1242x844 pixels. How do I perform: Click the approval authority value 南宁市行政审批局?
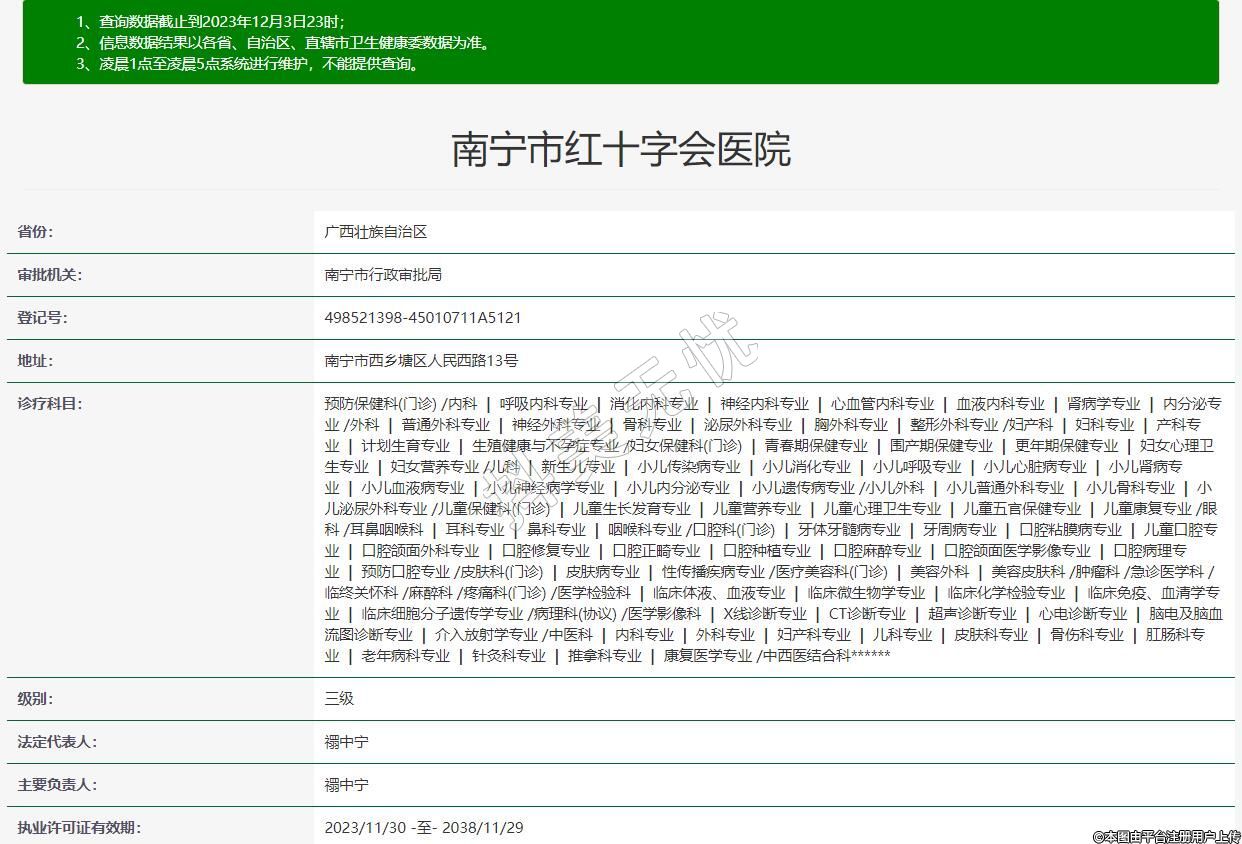point(383,275)
